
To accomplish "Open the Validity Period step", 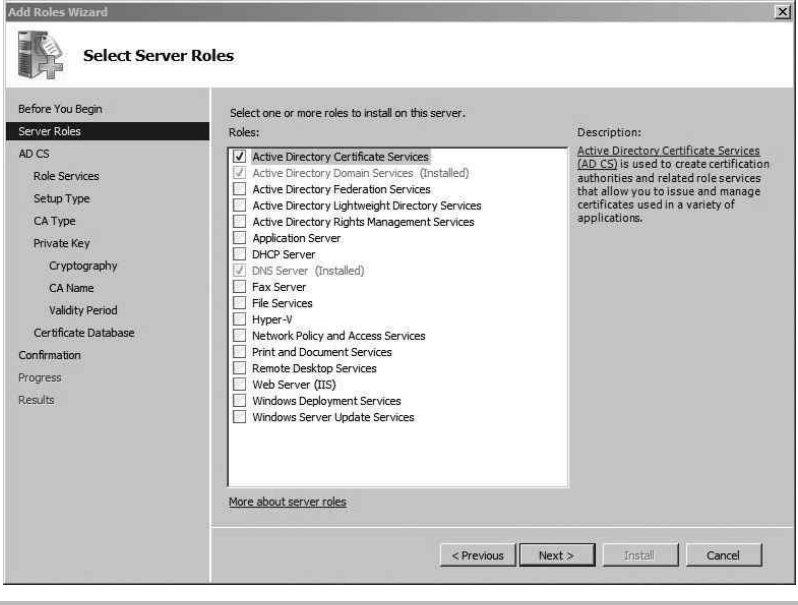I will tap(83, 310).
